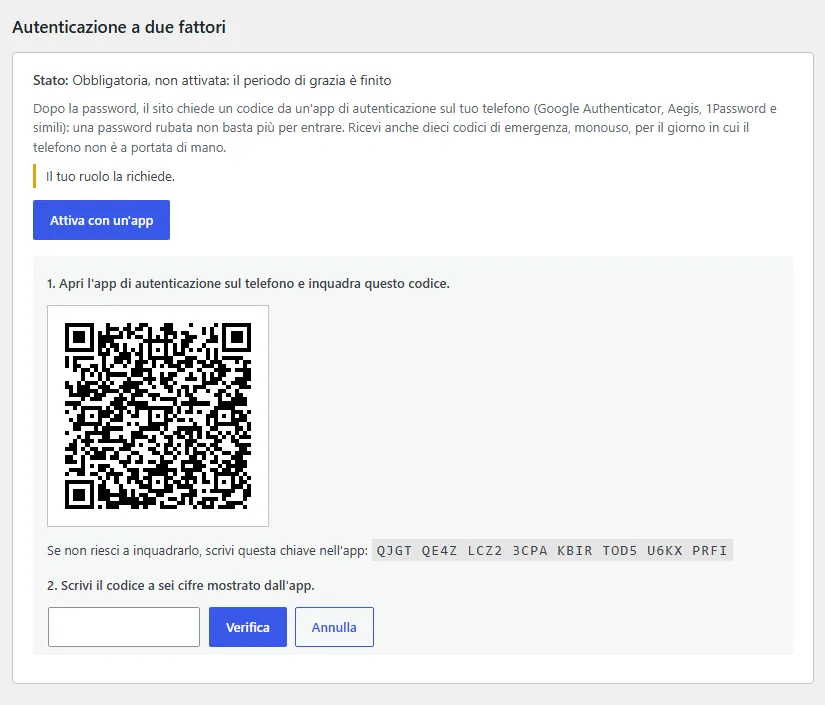The image size is (825, 705).
Task: Click the QR code image
Action: tap(158, 416)
